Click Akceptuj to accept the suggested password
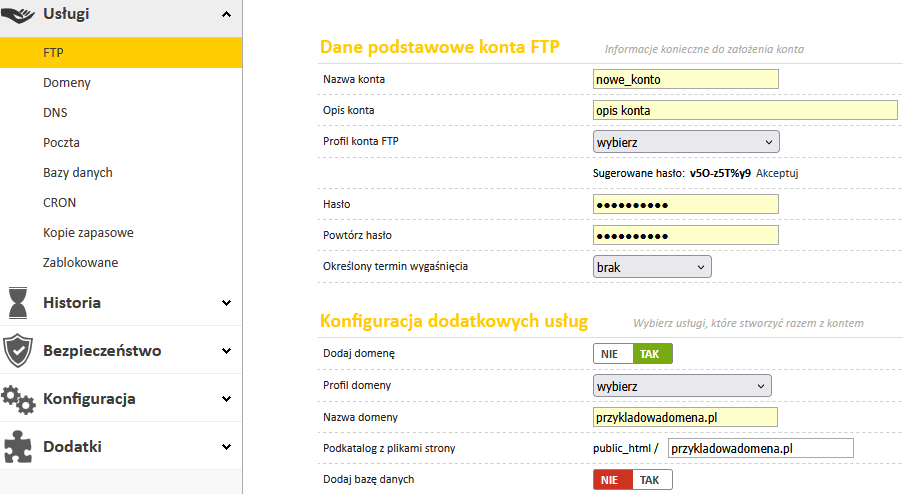903x494 pixels. pos(777,173)
